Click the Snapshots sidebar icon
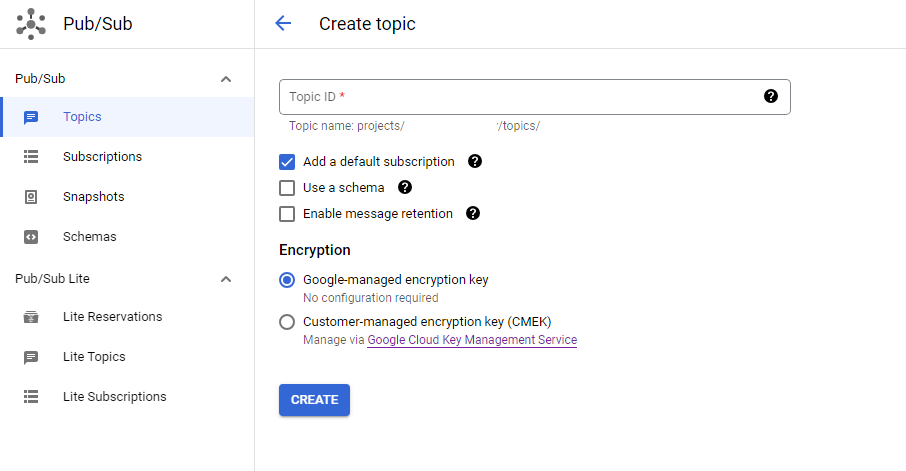 pos(31,197)
